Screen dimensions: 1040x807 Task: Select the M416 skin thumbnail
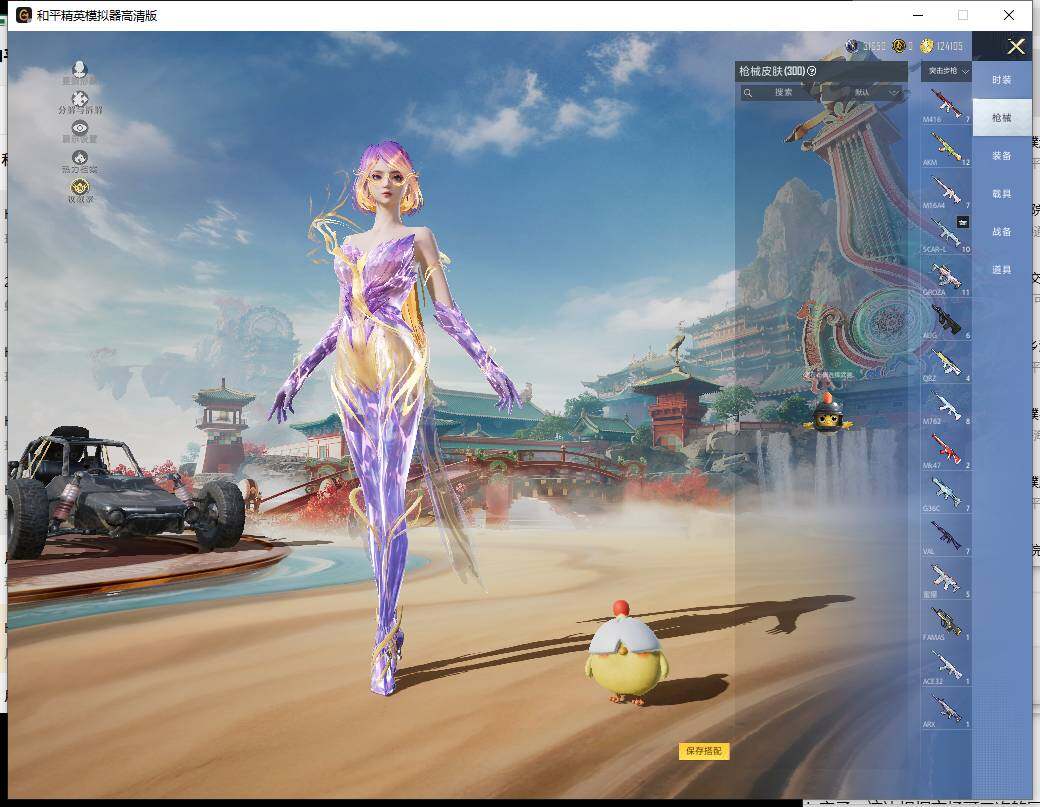pos(946,104)
